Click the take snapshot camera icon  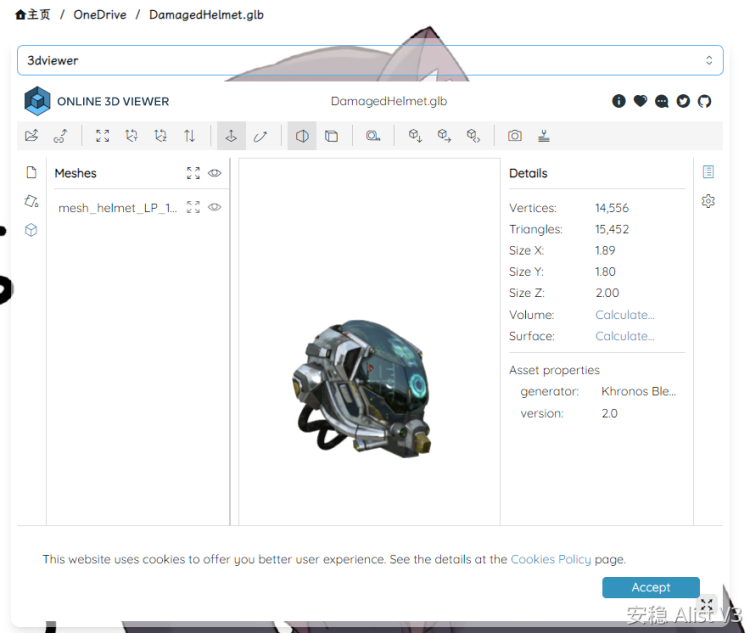(x=515, y=136)
